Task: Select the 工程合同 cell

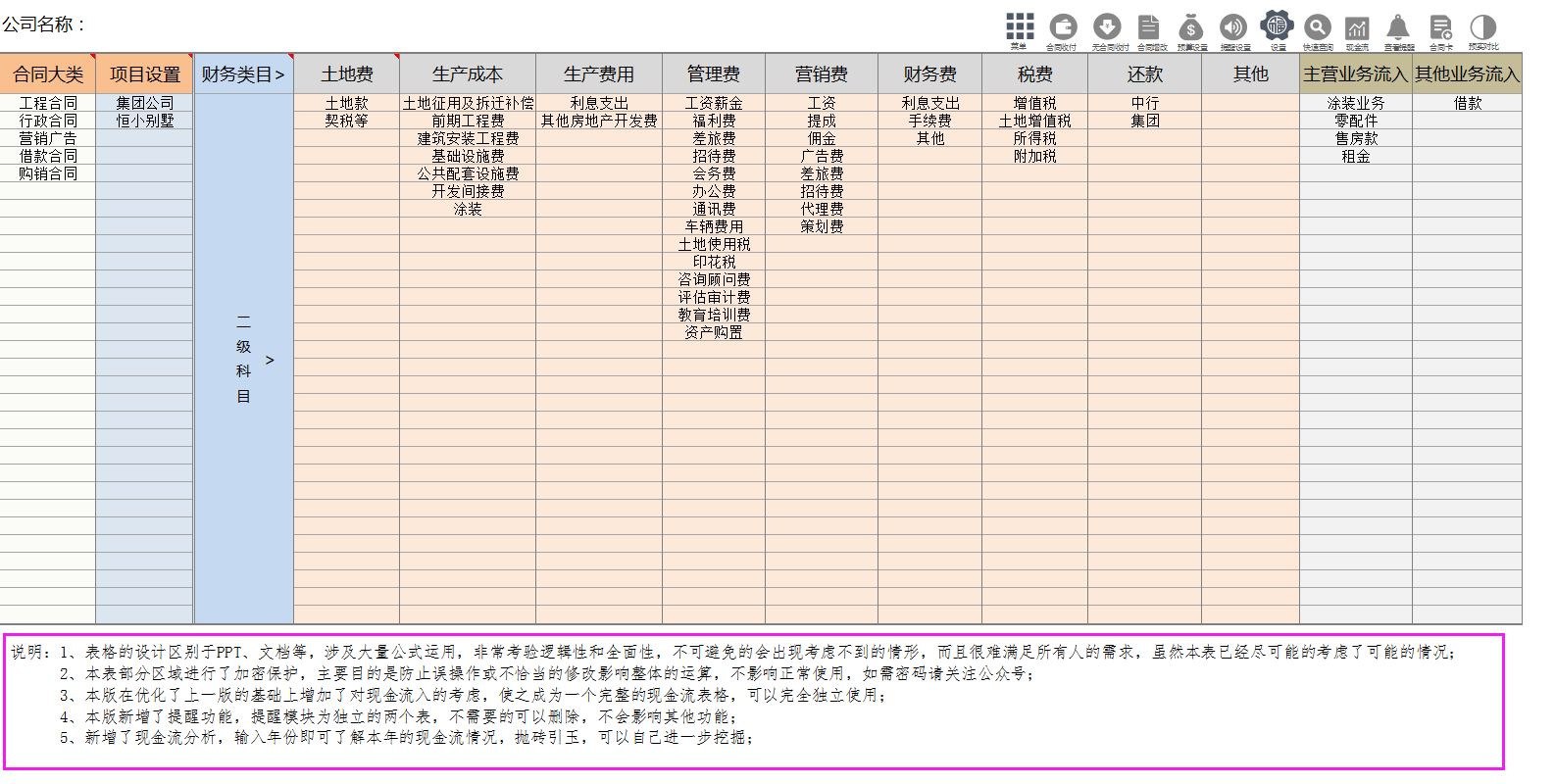Action: coord(48,103)
